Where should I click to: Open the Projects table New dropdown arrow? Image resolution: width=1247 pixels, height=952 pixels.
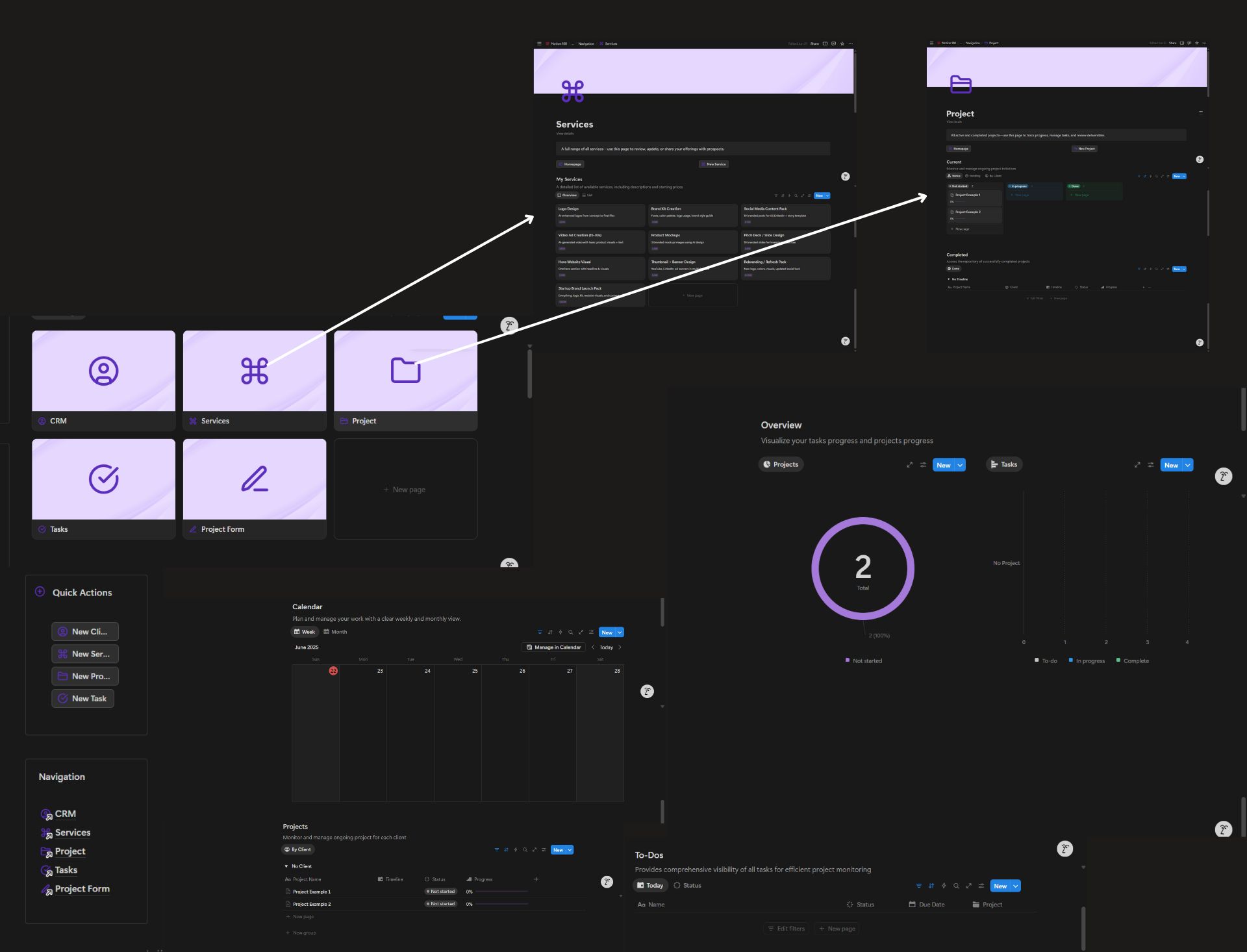570,849
